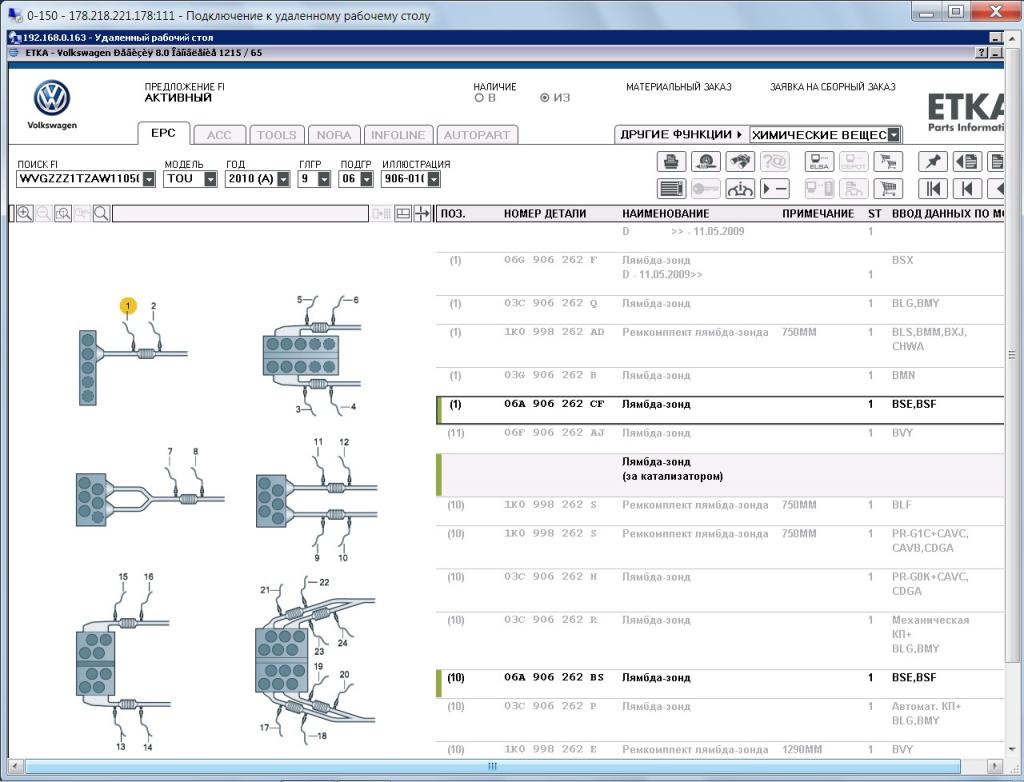1024x782 pixels.
Task: Switch to the TOOLS tab
Action: [x=277, y=135]
